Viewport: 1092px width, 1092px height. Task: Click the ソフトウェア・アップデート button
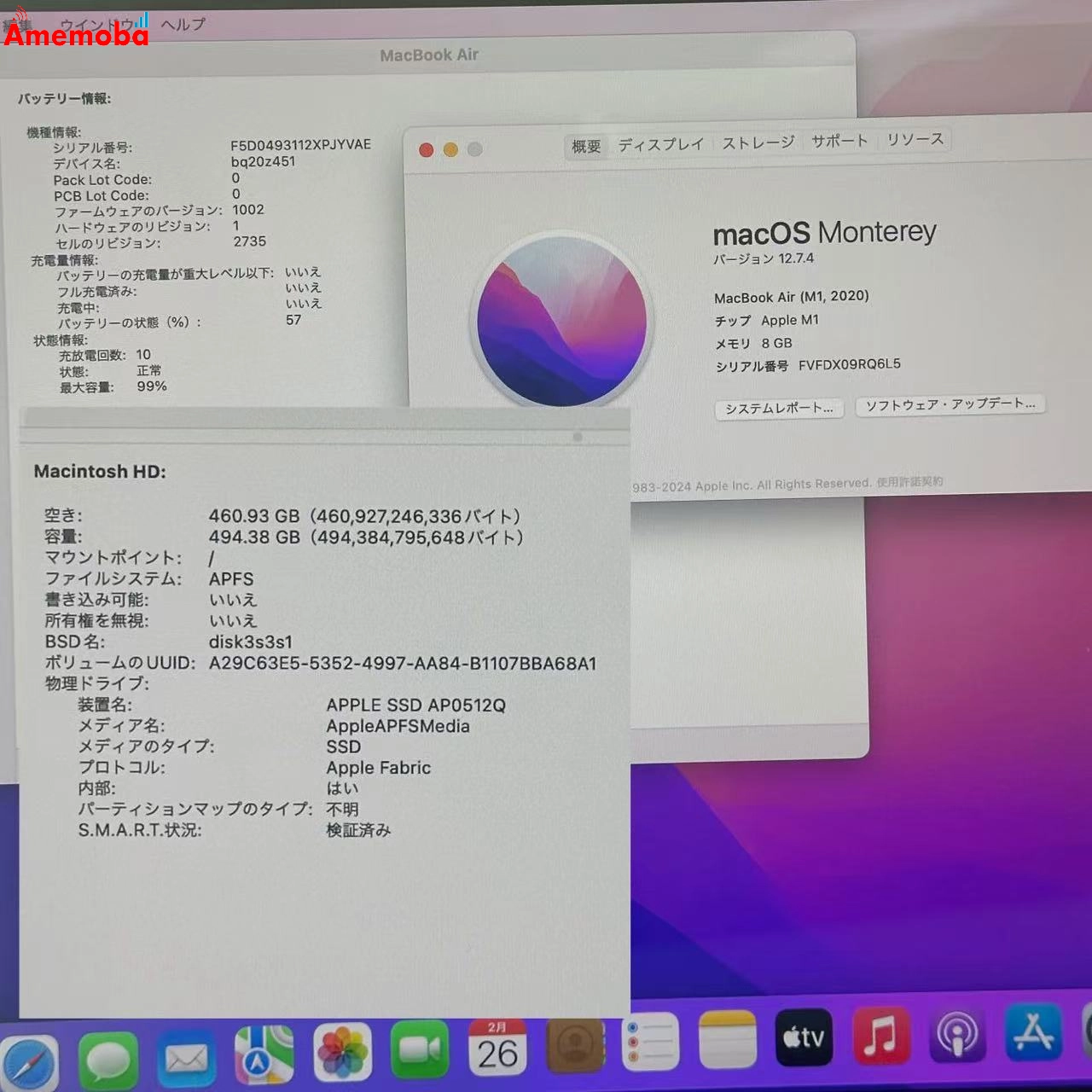[950, 404]
